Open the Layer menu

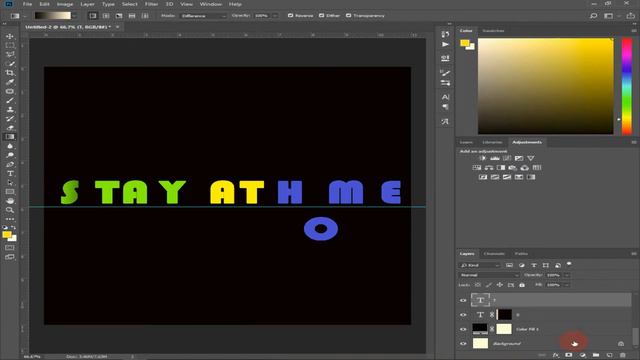(x=87, y=4)
